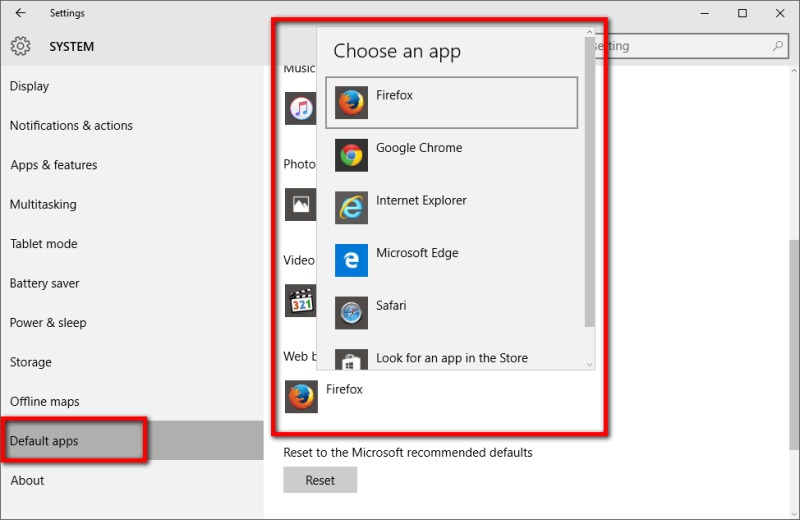Close the Settings window
Viewport: 800px width, 520px height.
[780, 13]
